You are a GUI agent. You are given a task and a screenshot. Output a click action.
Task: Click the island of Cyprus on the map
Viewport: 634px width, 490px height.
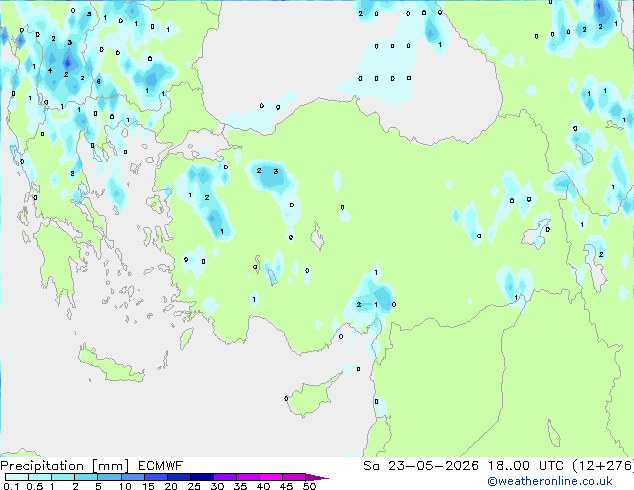tap(309, 398)
